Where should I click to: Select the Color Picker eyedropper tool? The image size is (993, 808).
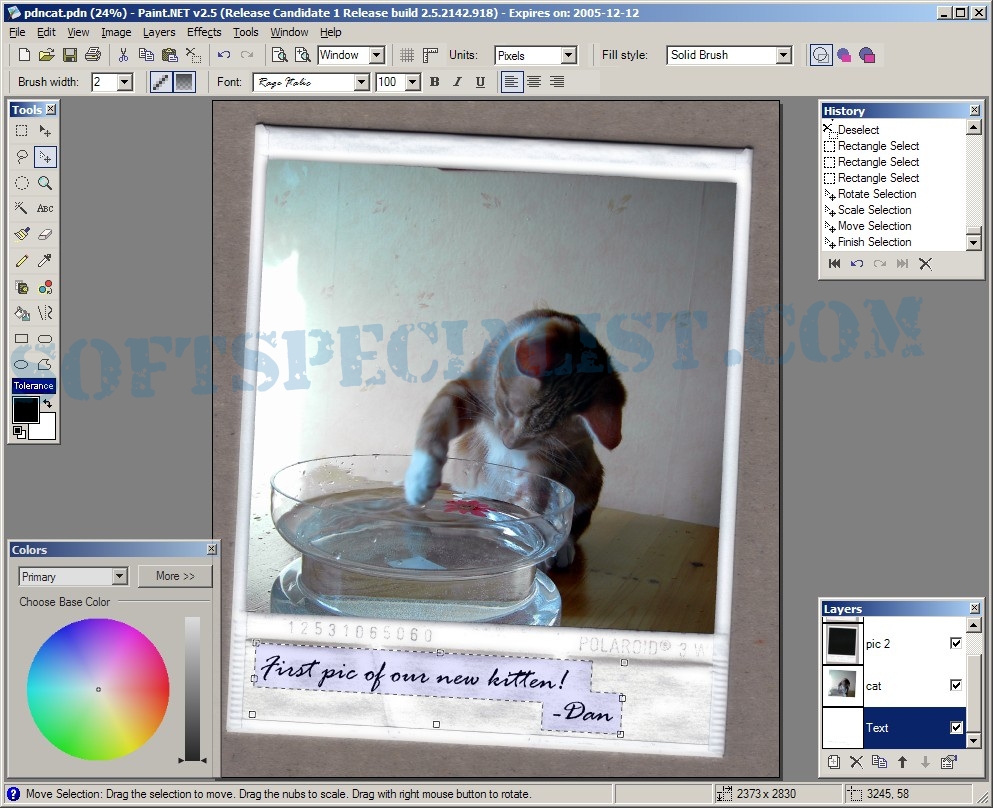pyautogui.click(x=45, y=261)
